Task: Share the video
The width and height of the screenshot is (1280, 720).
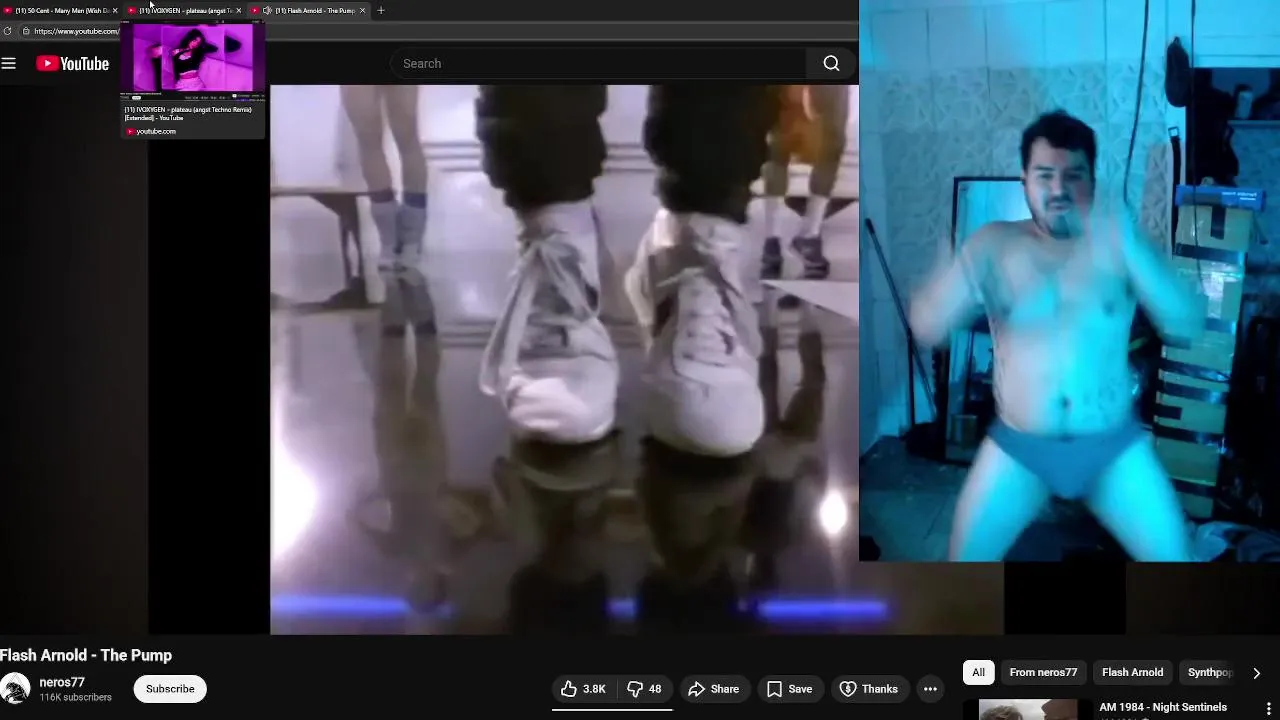Action: [714, 689]
